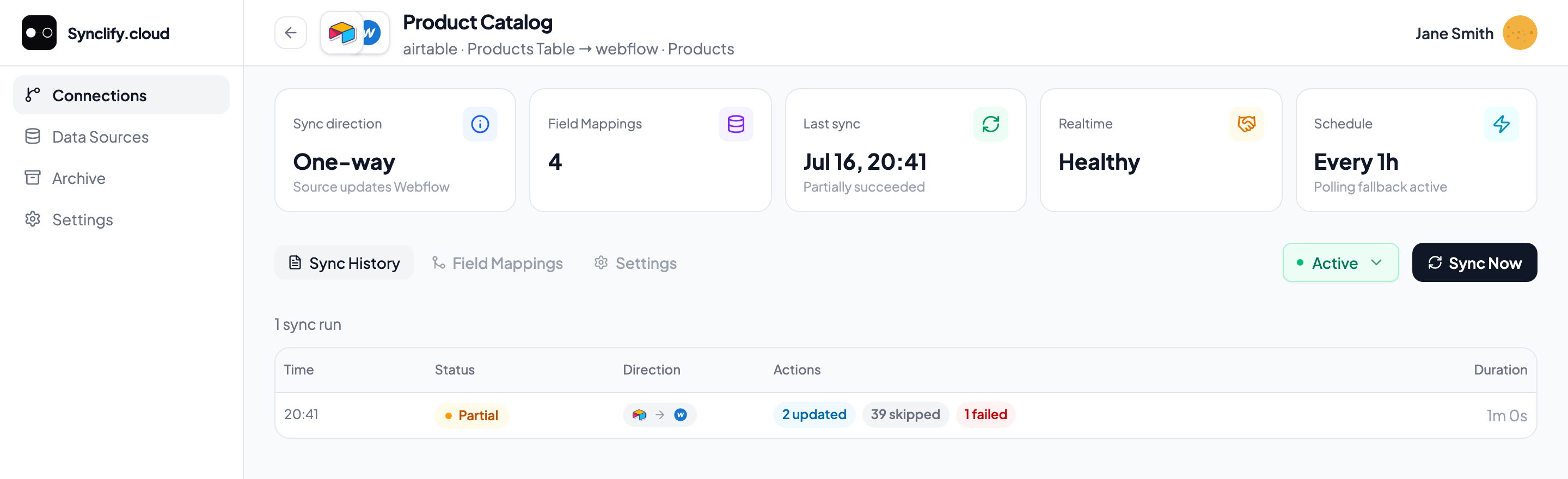Click the Airtable icon in the Direction cell
This screenshot has height=479, width=1568.
(639, 415)
